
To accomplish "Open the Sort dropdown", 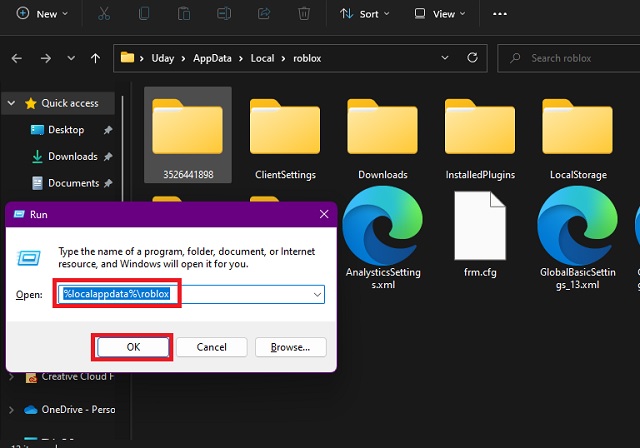I will point(364,14).
